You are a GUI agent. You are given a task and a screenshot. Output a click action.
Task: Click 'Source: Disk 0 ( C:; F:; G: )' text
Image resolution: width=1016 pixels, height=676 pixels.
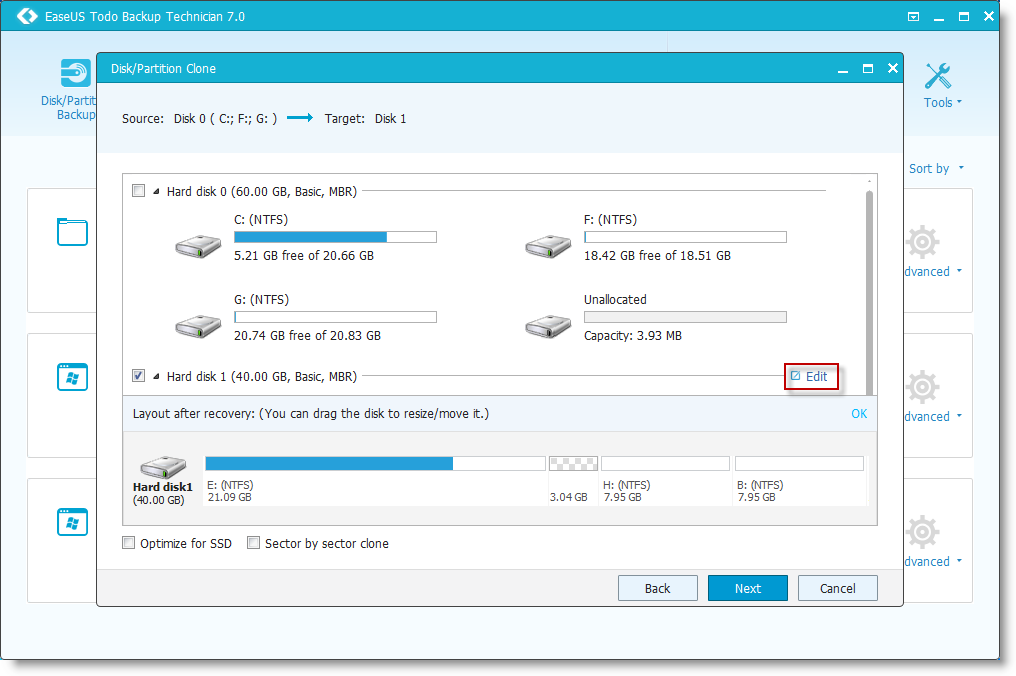(x=200, y=119)
